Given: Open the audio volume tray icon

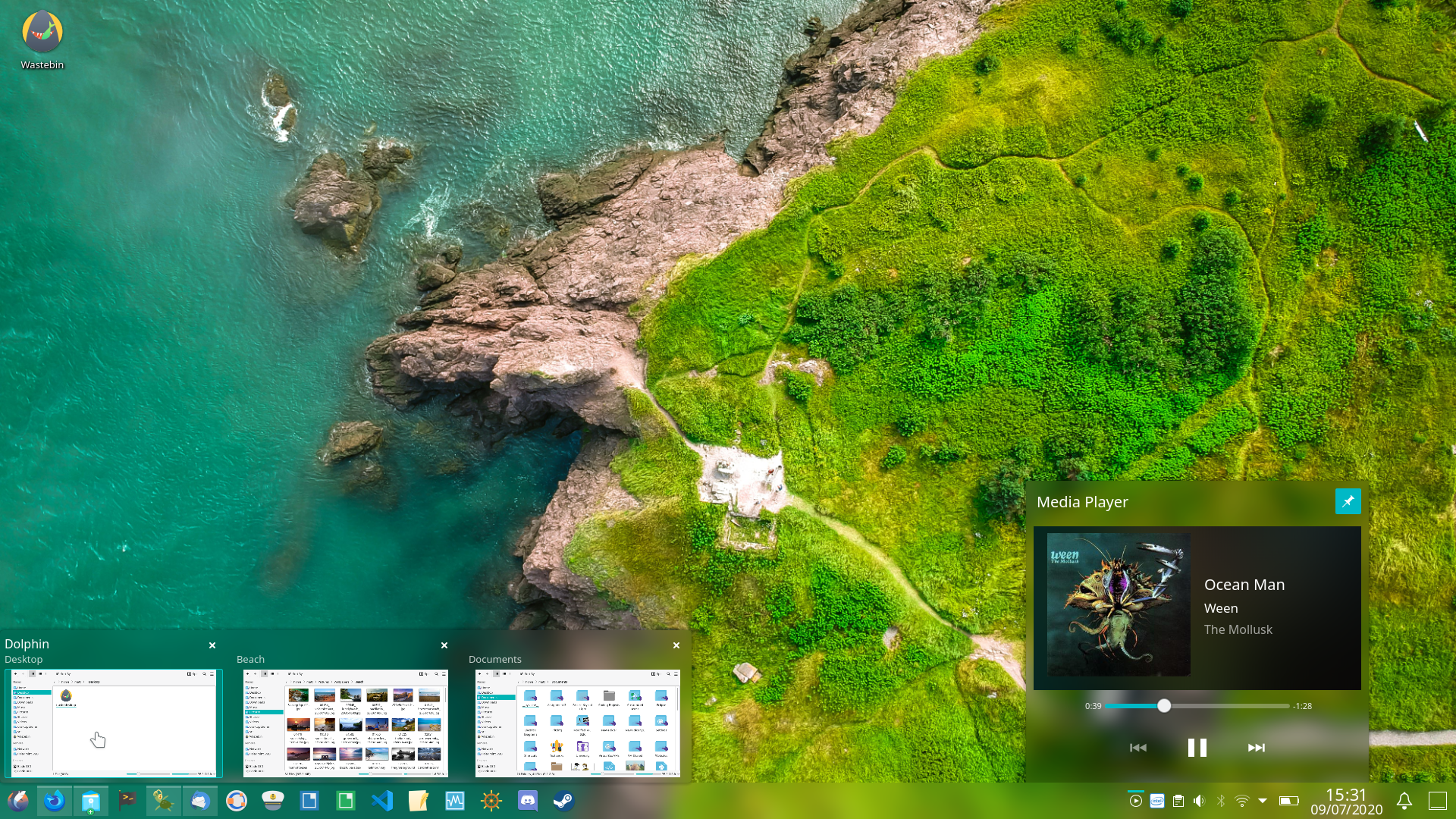Looking at the screenshot, I should pos(1199,801).
